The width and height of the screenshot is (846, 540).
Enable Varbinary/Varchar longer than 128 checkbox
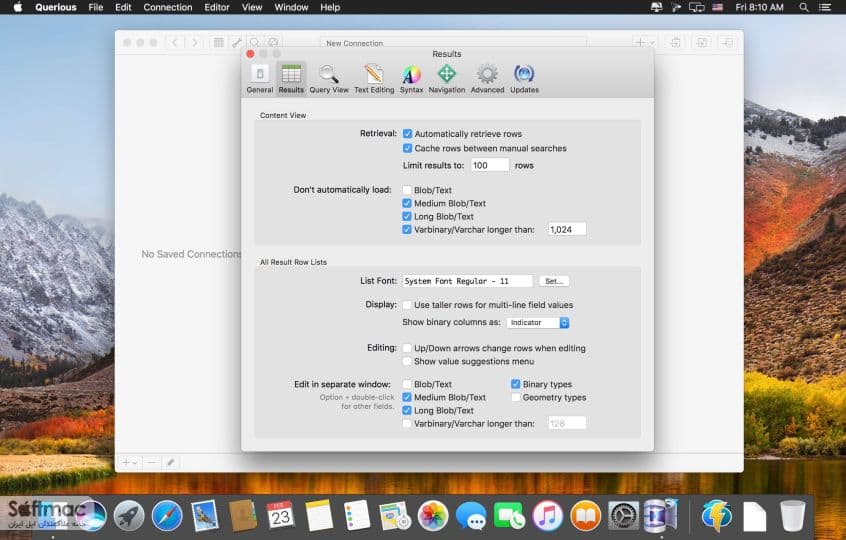pyautogui.click(x=407, y=423)
